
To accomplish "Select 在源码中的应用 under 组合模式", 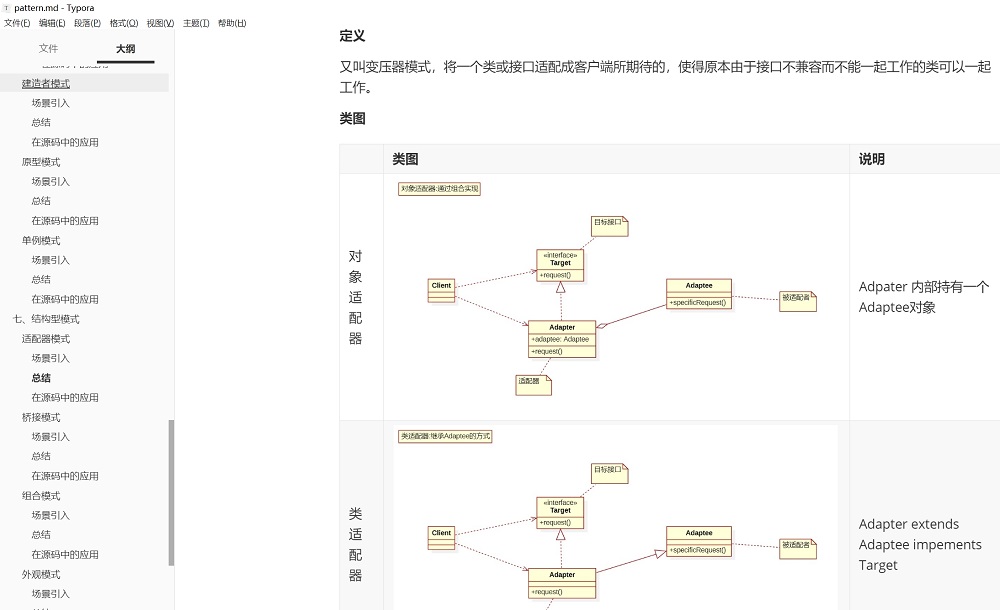I will [65, 554].
